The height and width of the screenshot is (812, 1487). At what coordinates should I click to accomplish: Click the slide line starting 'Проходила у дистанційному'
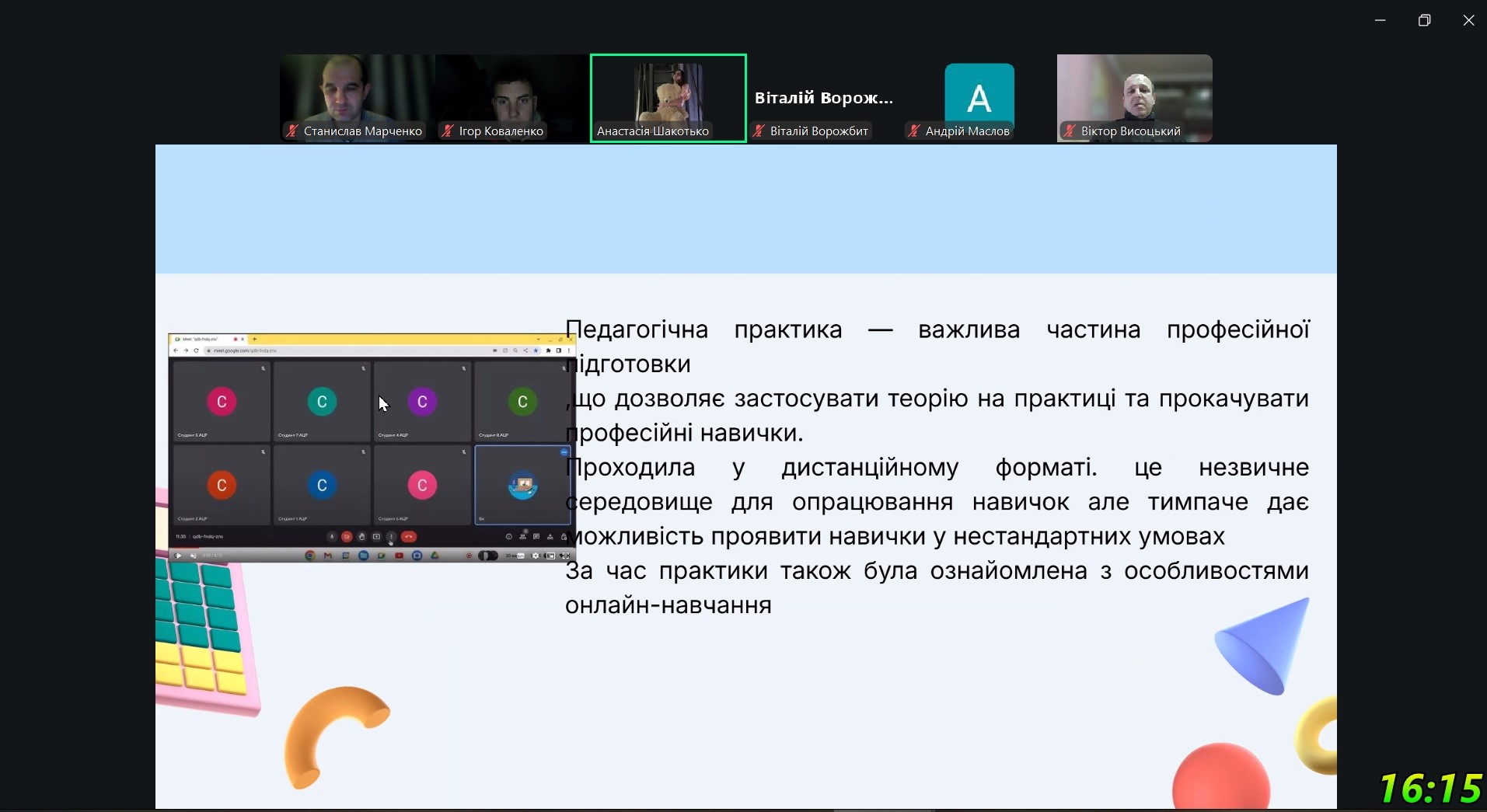point(937,467)
